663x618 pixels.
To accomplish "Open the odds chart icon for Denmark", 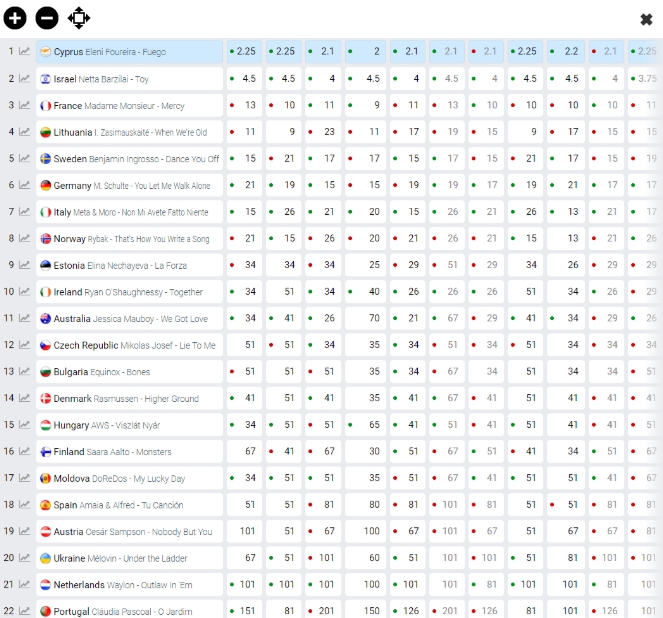I will point(25,398).
